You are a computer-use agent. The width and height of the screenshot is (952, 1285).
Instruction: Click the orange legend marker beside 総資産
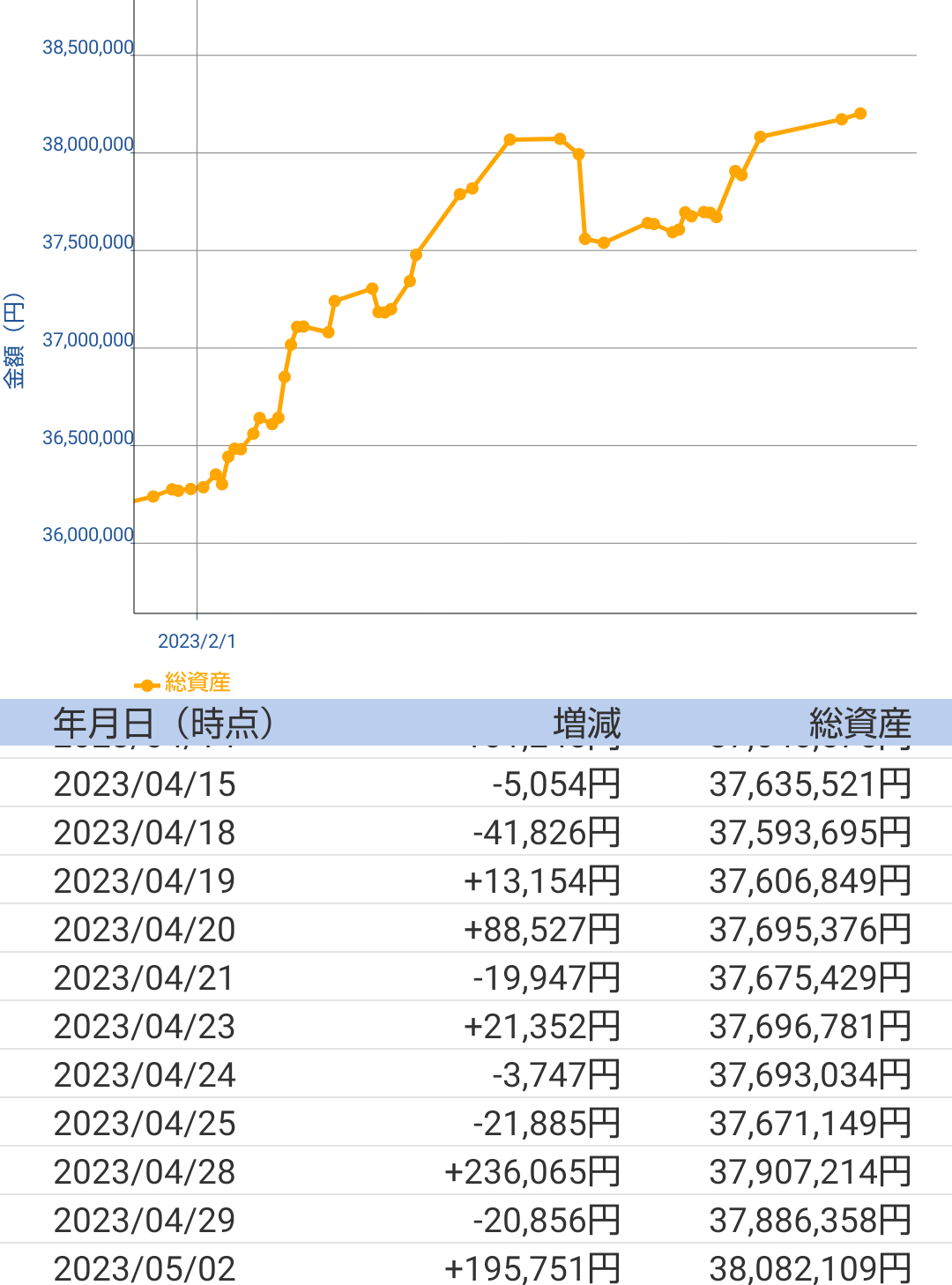point(146,685)
